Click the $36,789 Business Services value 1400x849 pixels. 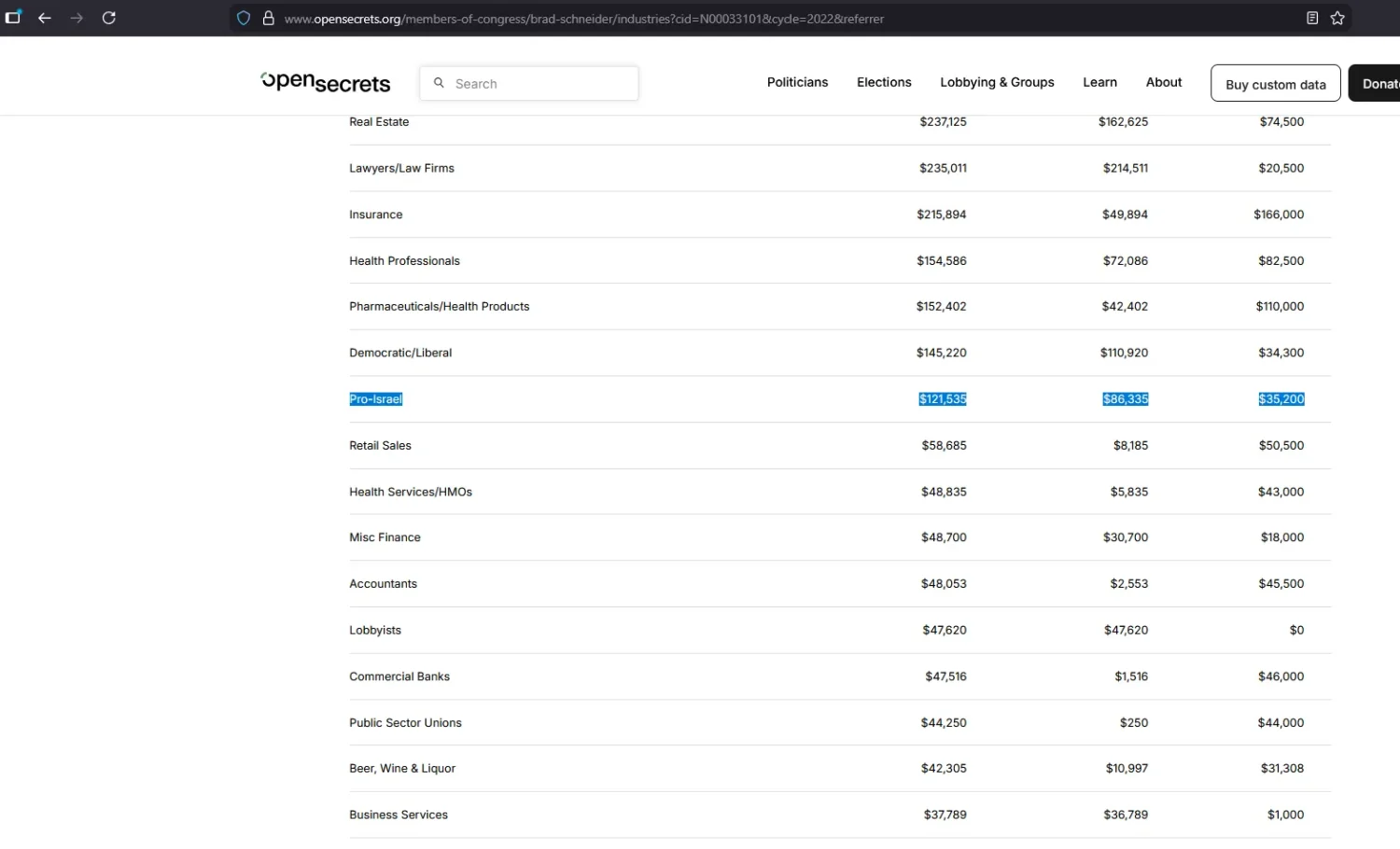click(x=1126, y=815)
